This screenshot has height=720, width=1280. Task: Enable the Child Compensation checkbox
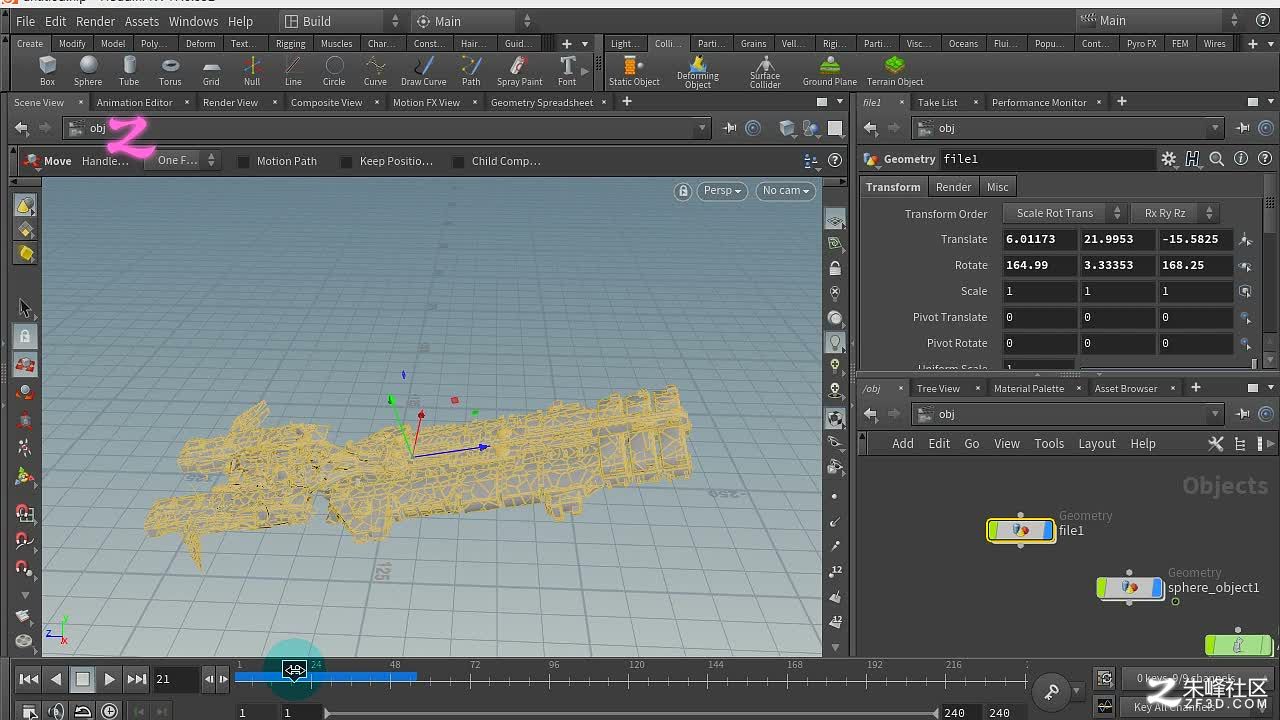point(458,161)
